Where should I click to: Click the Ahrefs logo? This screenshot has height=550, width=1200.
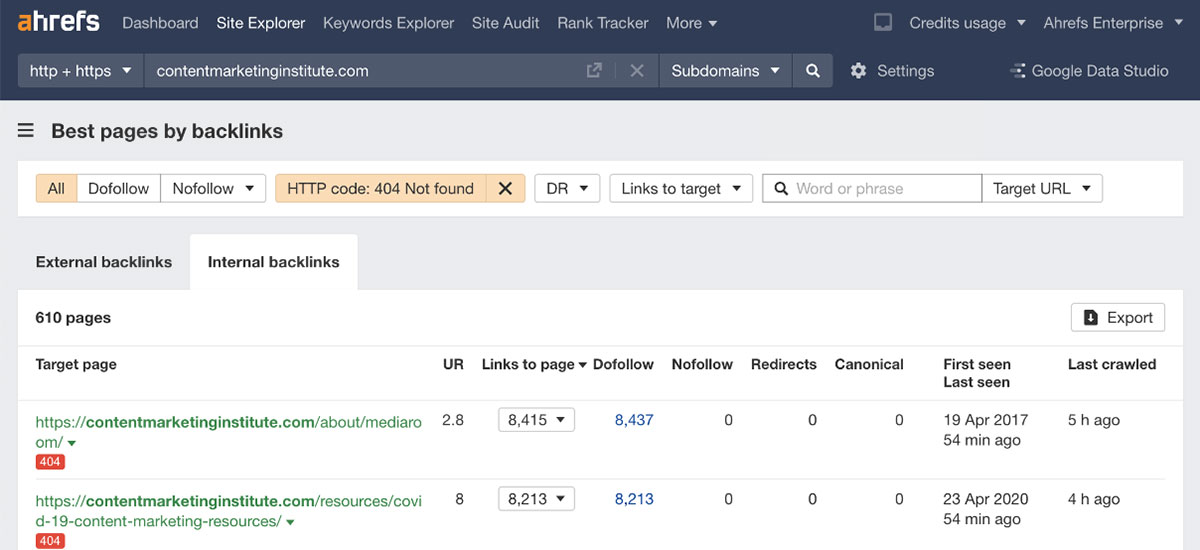pyautogui.click(x=59, y=22)
